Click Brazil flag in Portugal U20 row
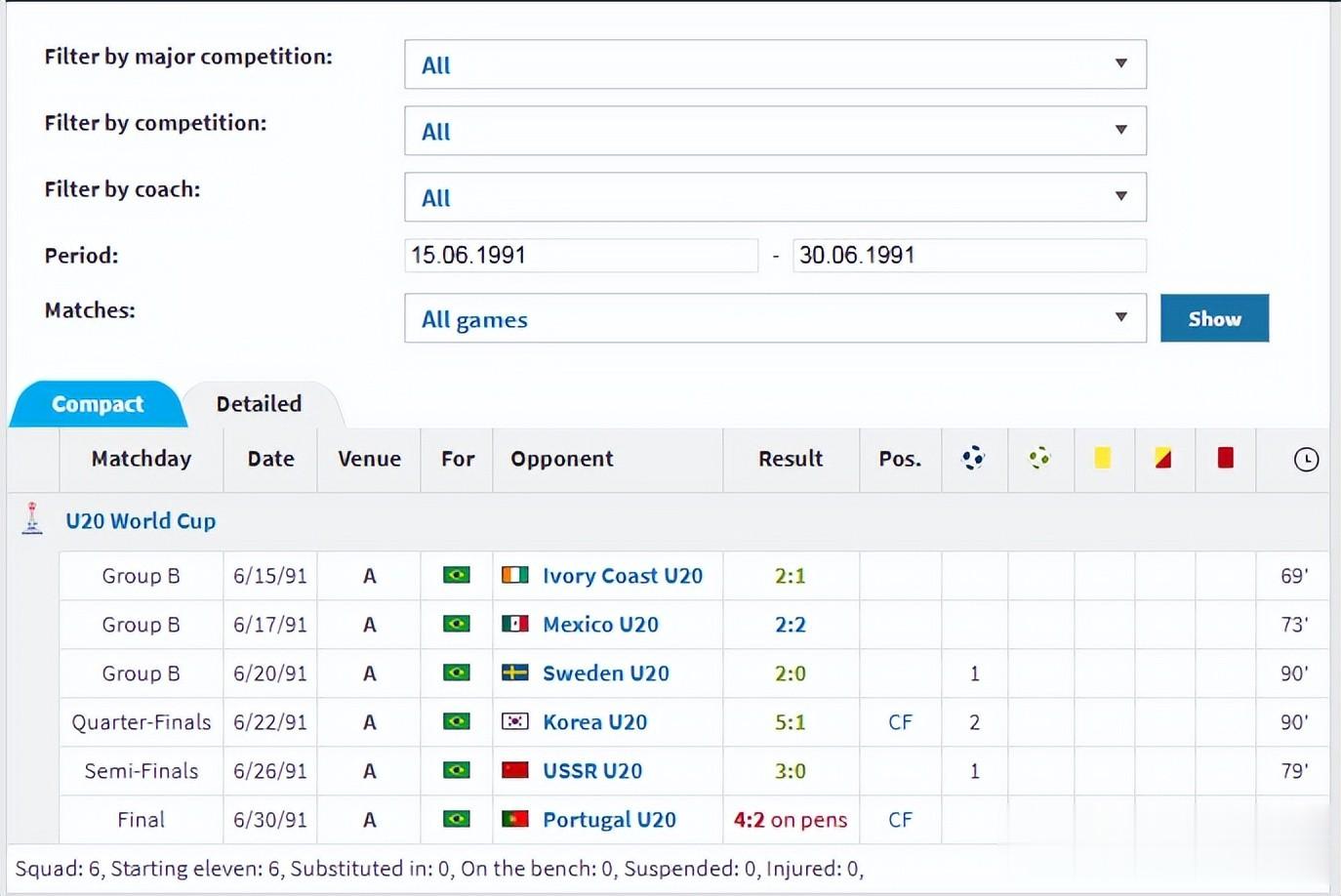Screen dimensions: 1341x896 [x=456, y=819]
